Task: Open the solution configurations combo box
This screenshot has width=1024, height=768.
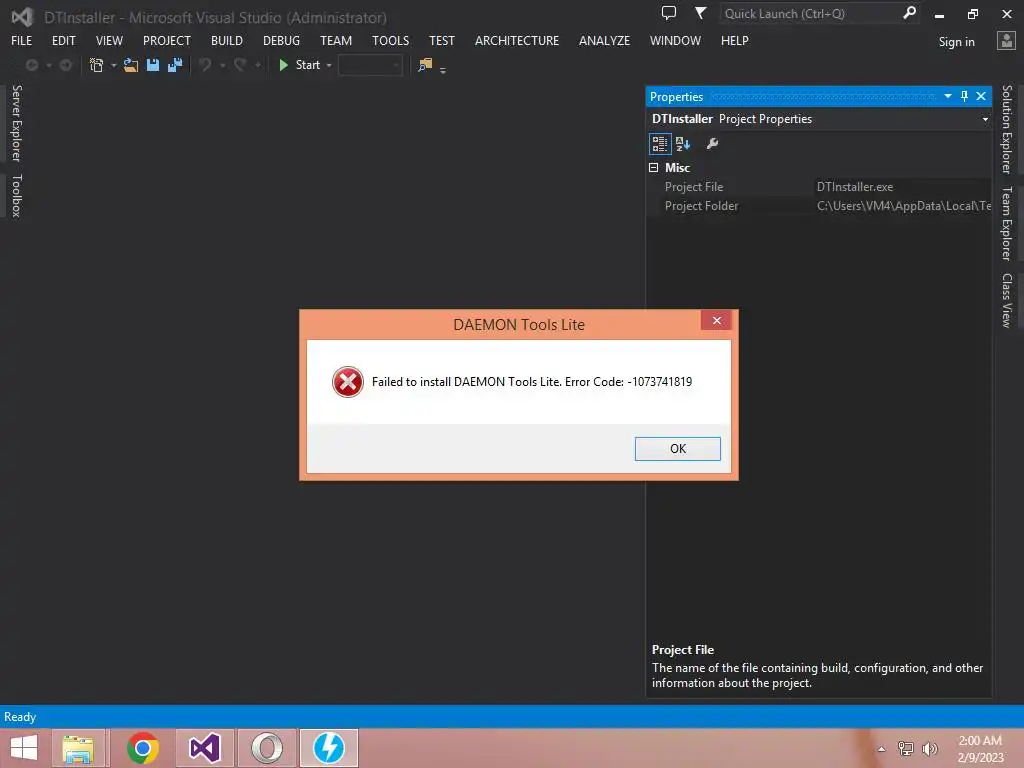Action: 370,65
